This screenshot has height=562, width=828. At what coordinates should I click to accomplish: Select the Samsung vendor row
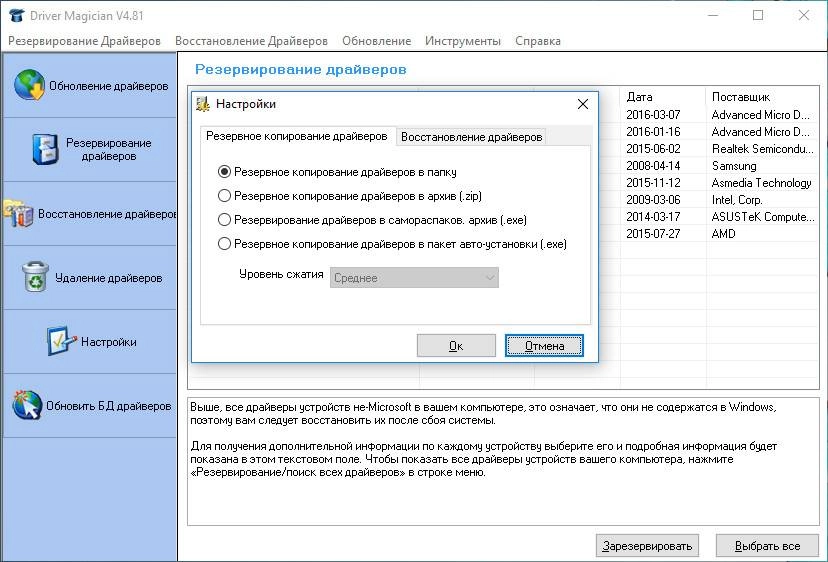point(734,166)
